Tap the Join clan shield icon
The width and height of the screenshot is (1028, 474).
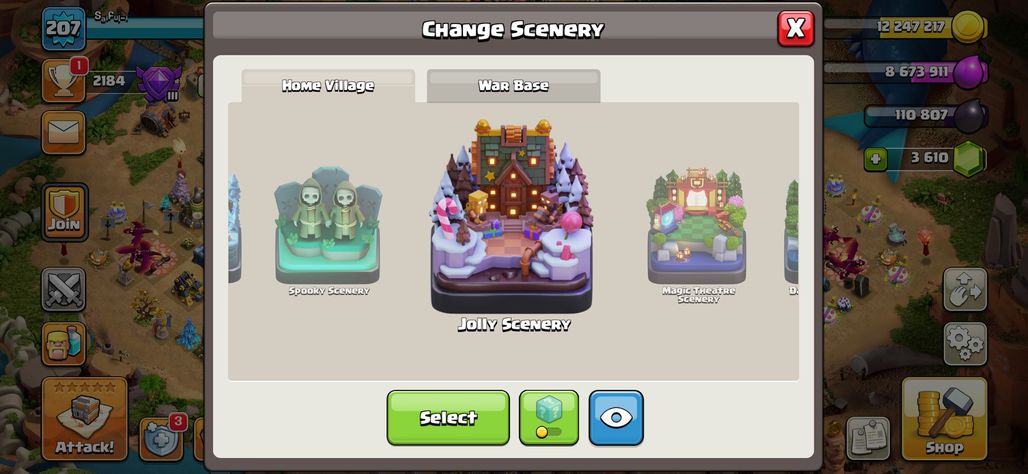(x=64, y=212)
